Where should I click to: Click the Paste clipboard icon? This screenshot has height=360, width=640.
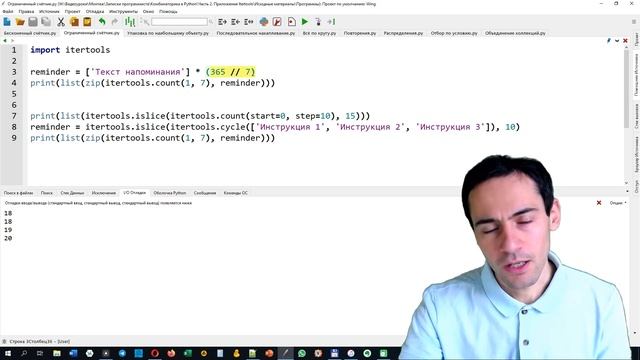point(87,22)
